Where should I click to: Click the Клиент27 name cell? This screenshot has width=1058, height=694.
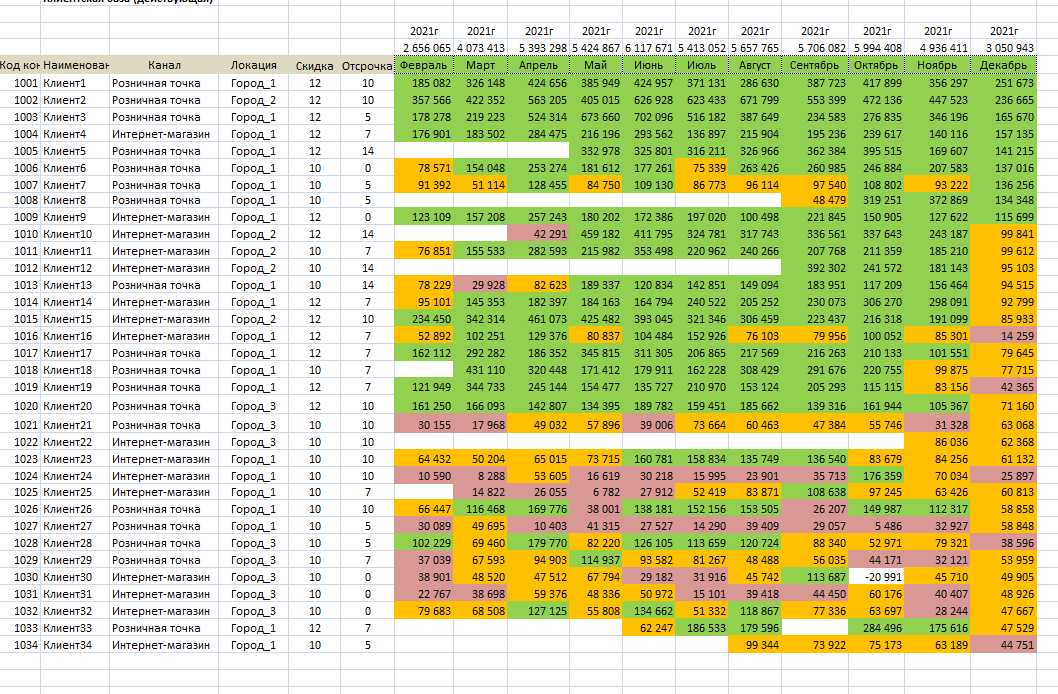pyautogui.click(x=75, y=526)
